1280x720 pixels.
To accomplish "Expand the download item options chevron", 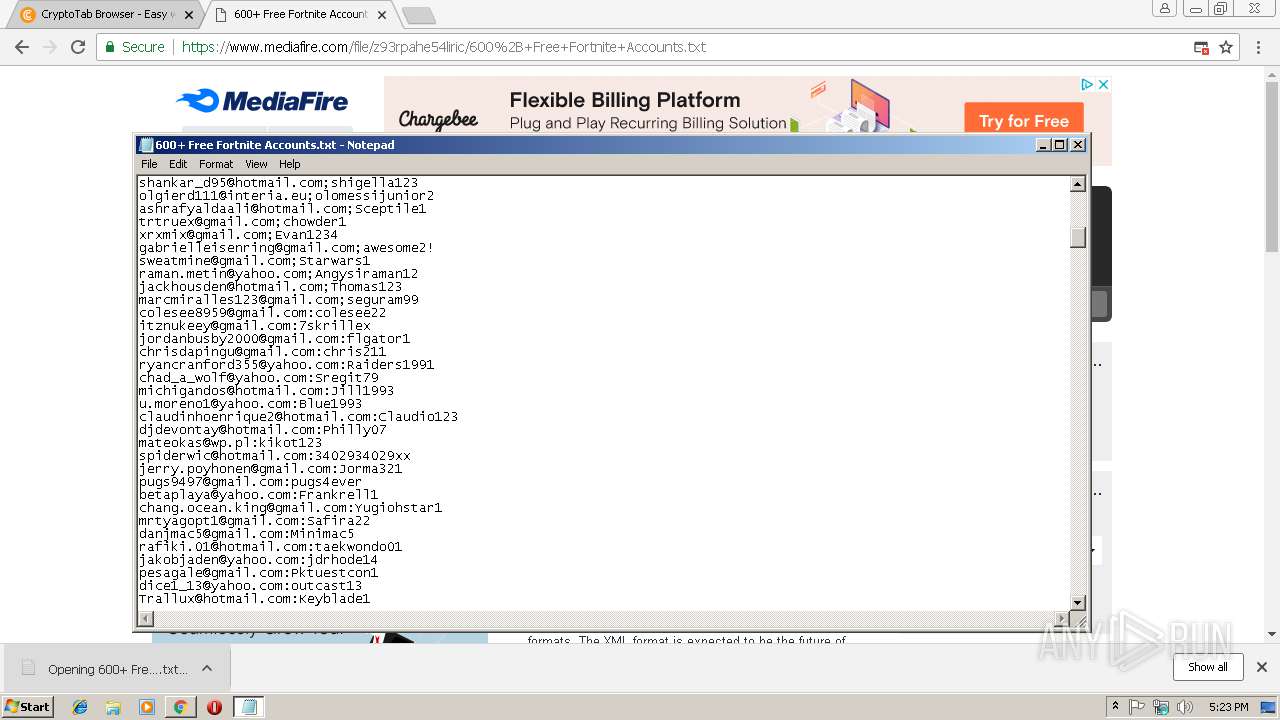I will (x=207, y=668).
